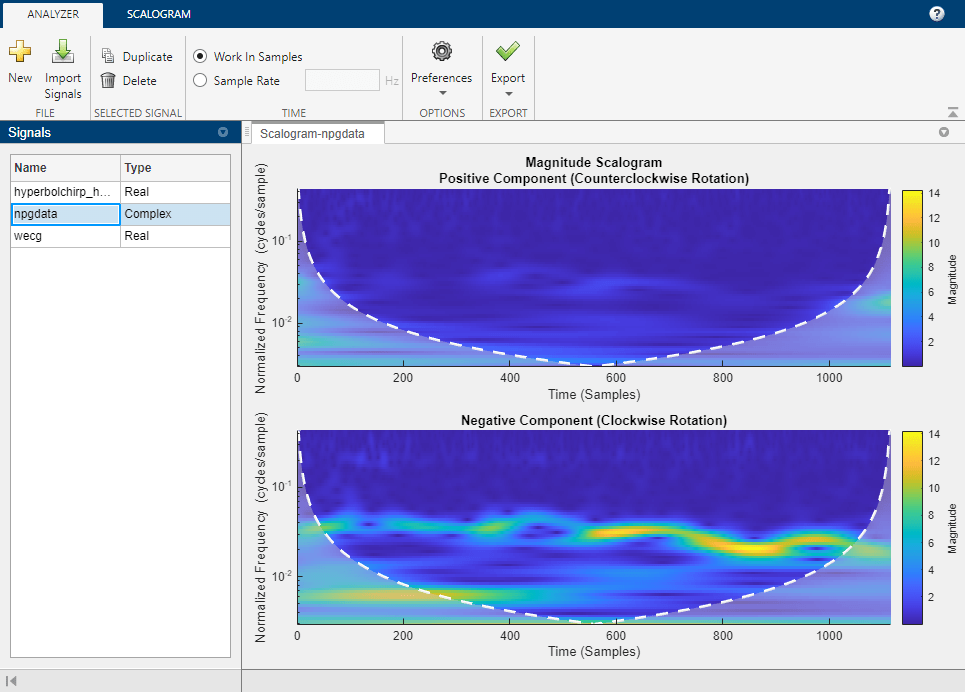Sort signals by the Type column header
The image size is (965, 692).
point(175,168)
